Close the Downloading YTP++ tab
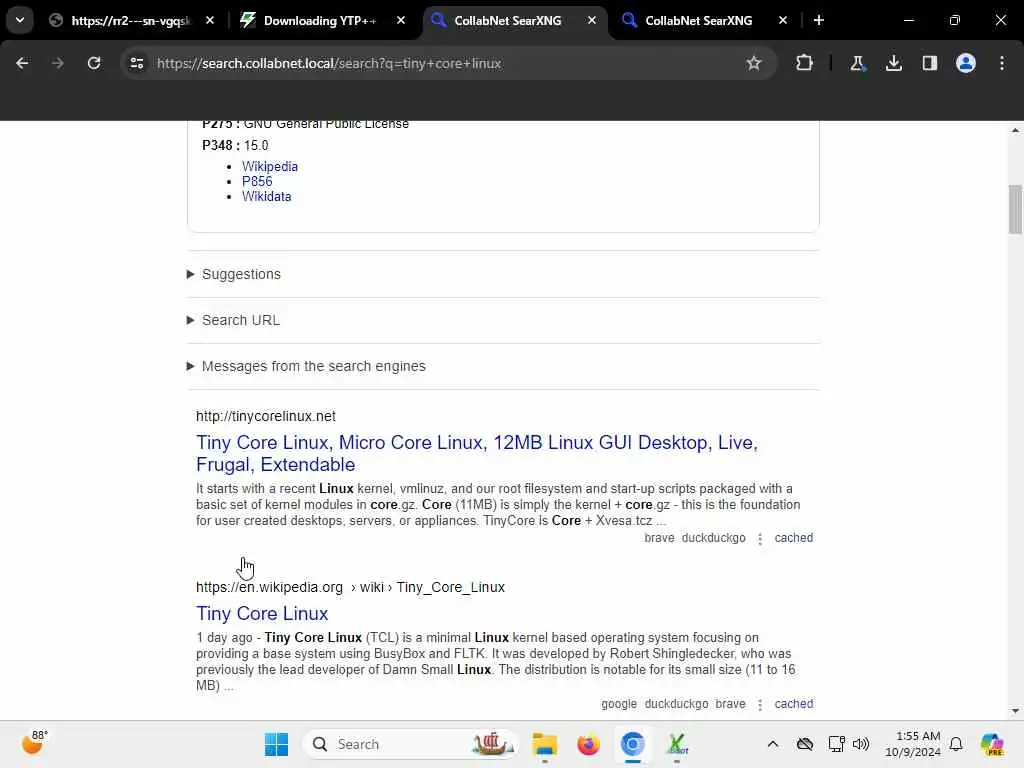 pos(401,20)
